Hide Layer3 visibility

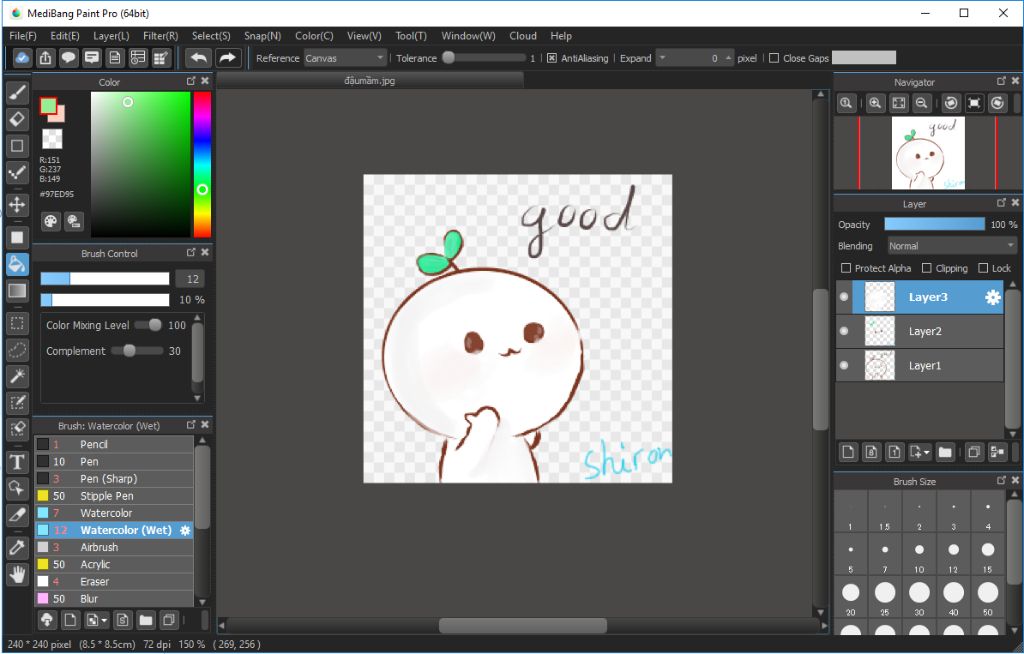[x=844, y=297]
